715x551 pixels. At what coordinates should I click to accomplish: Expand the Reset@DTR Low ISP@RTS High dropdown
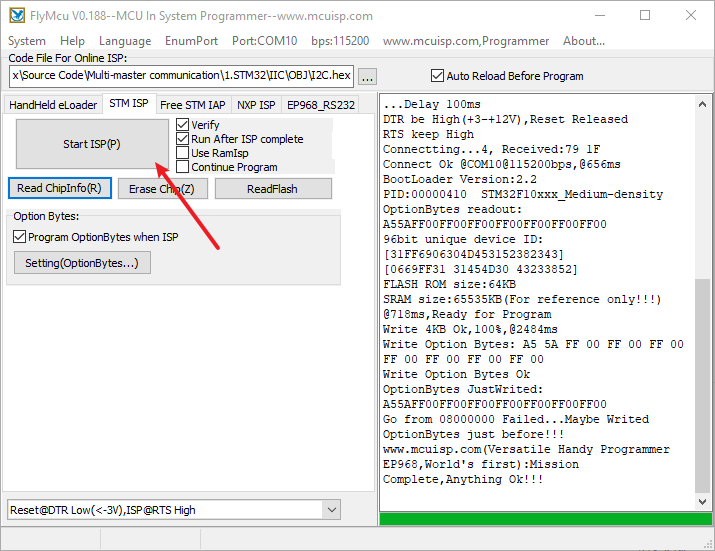click(x=332, y=510)
